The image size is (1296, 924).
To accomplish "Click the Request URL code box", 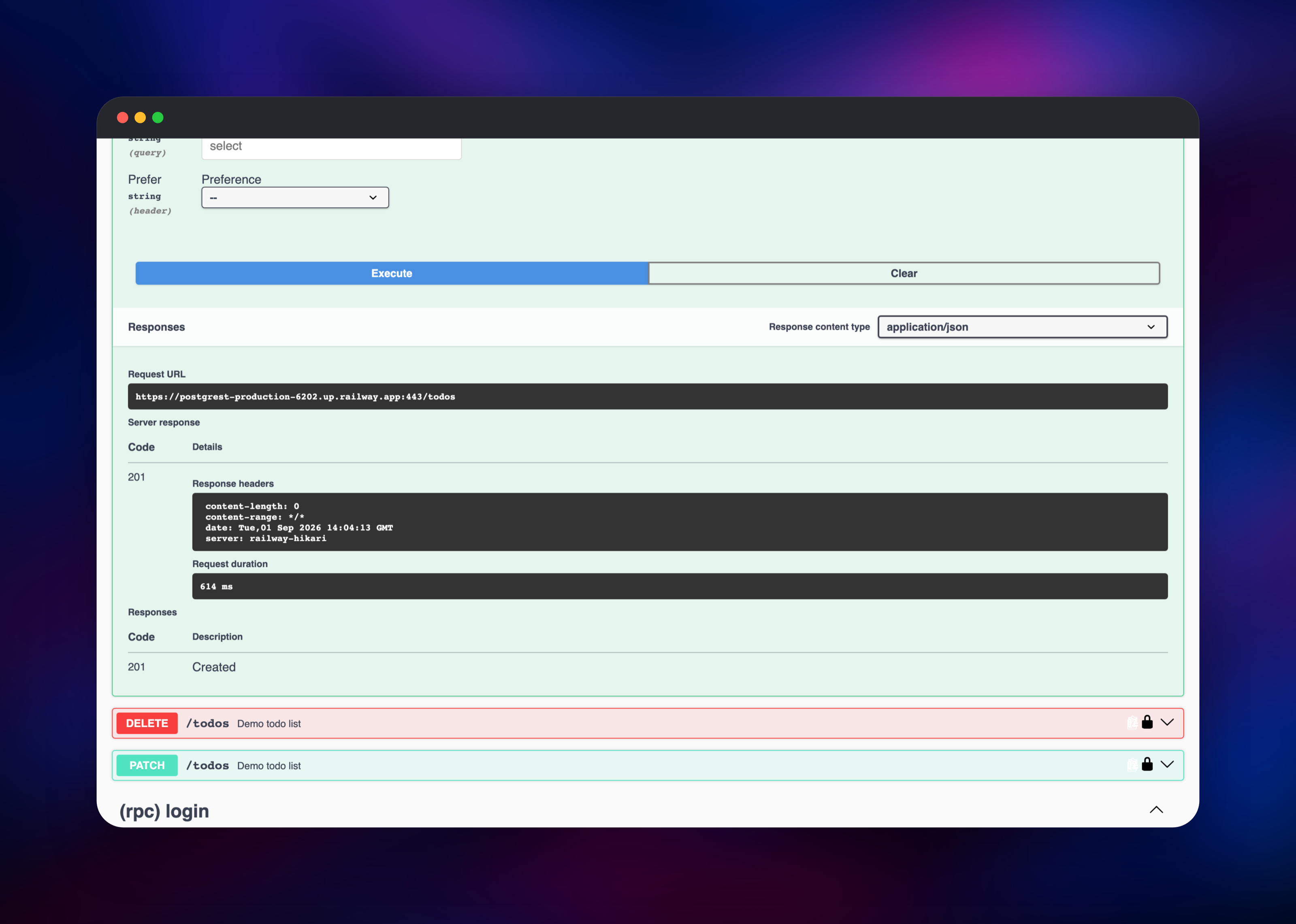I will tap(648, 396).
